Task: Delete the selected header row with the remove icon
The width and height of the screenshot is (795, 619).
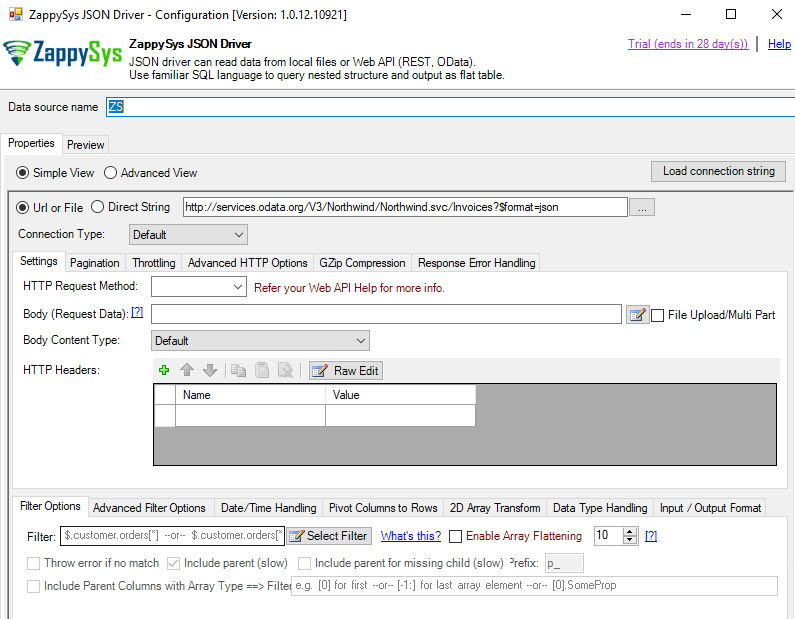Action: pyautogui.click(x=285, y=370)
